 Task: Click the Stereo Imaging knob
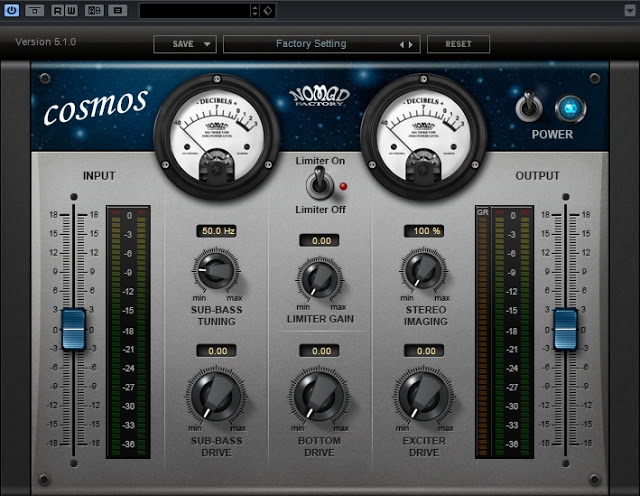coord(424,271)
